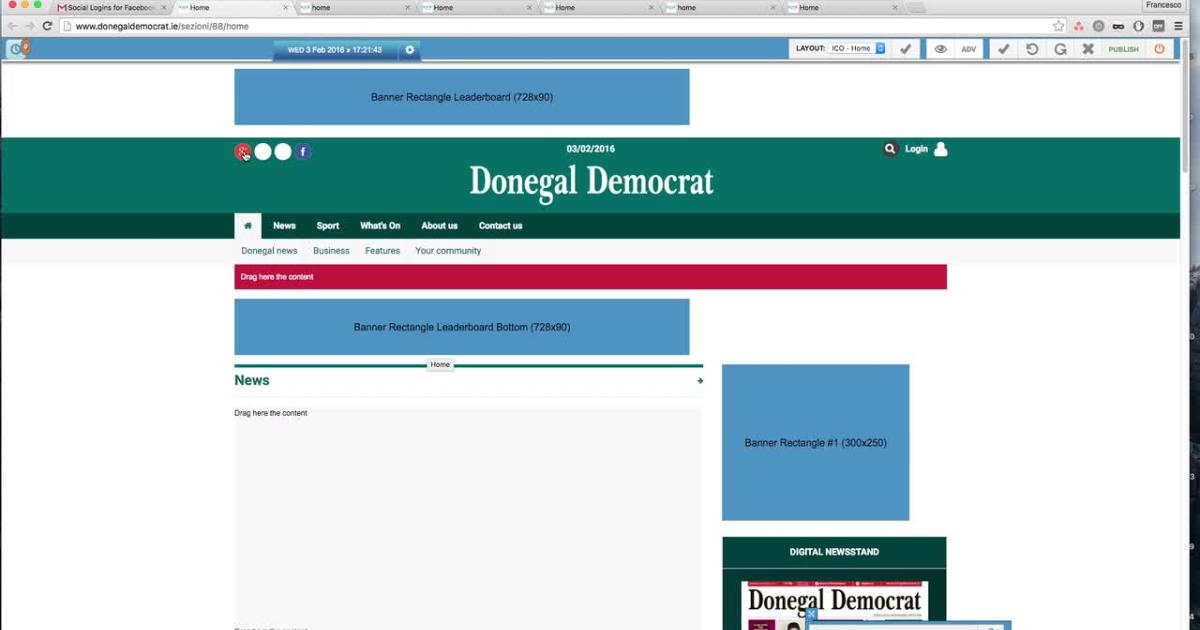Open the Chrome hamburger menu
This screenshot has height=630, width=1200.
(x=1179, y=26)
